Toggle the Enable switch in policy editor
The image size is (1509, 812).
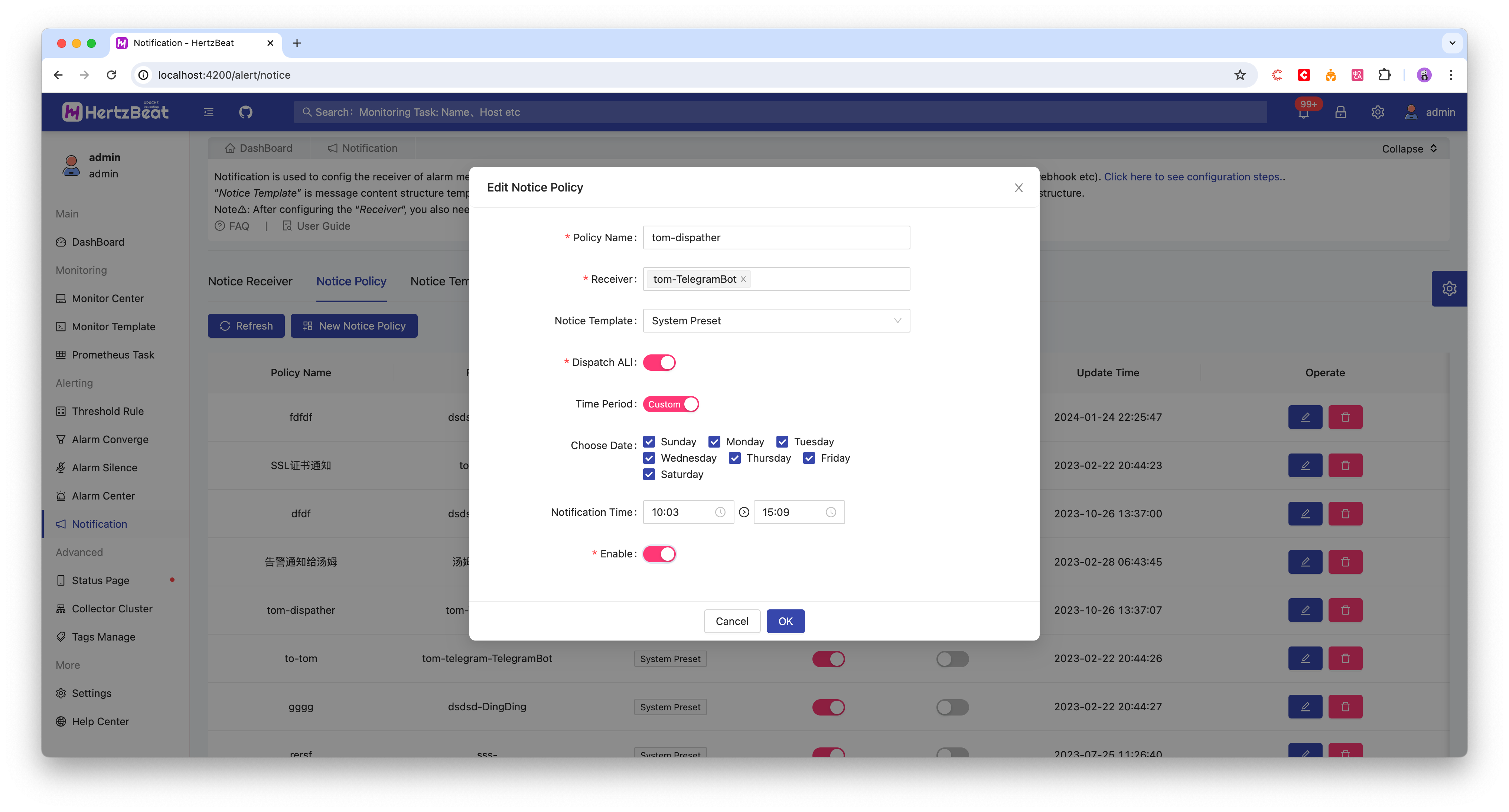[660, 554]
